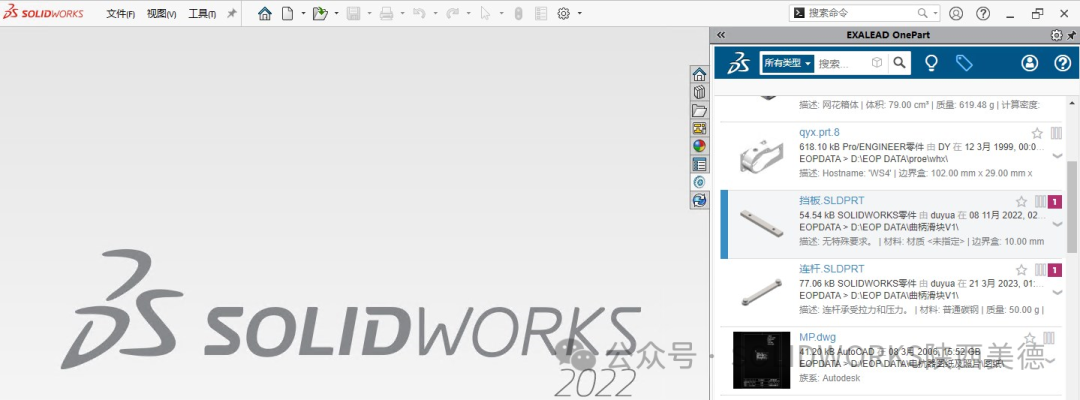Click the Redo arrow icon
Screen dimensions: 1080x400
point(453,13)
